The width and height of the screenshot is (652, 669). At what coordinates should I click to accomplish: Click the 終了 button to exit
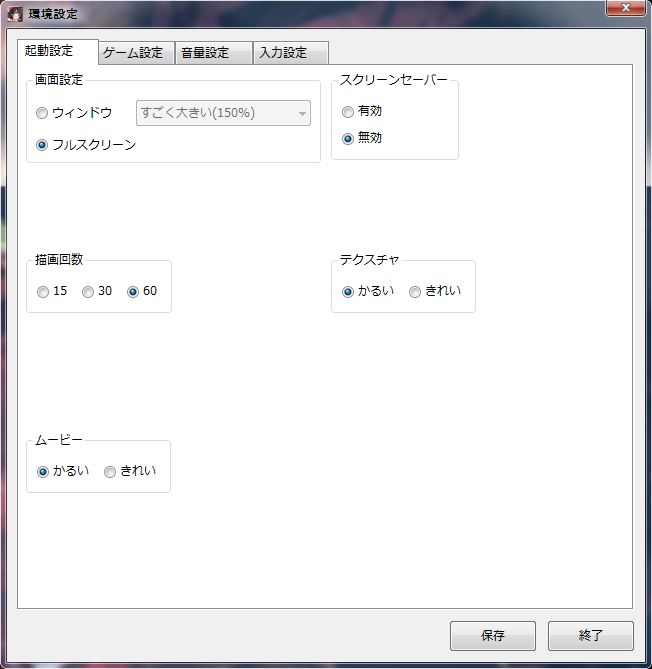(590, 635)
